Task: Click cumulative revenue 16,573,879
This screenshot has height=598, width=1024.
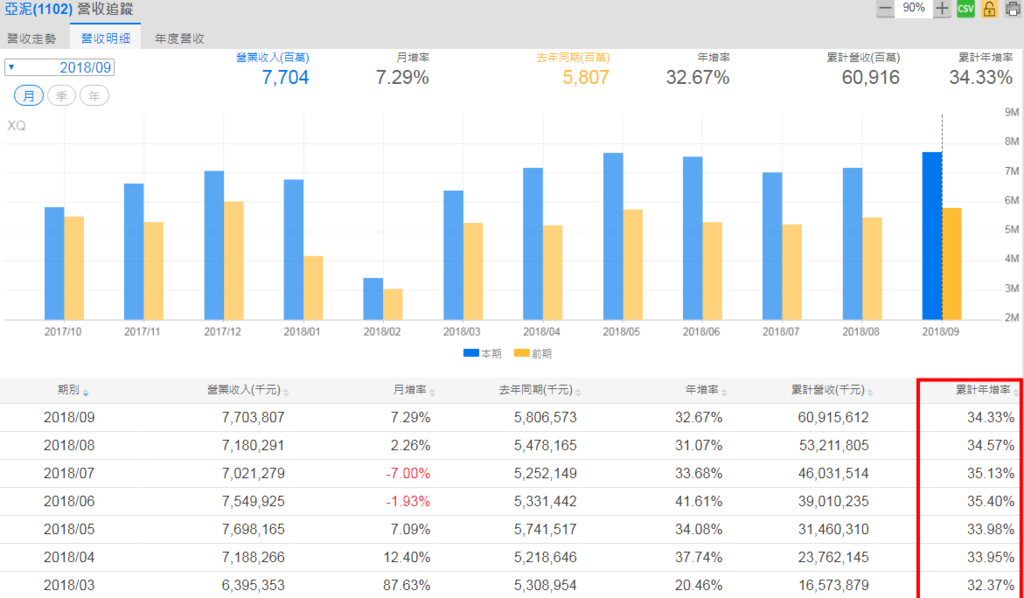Action: 833,586
